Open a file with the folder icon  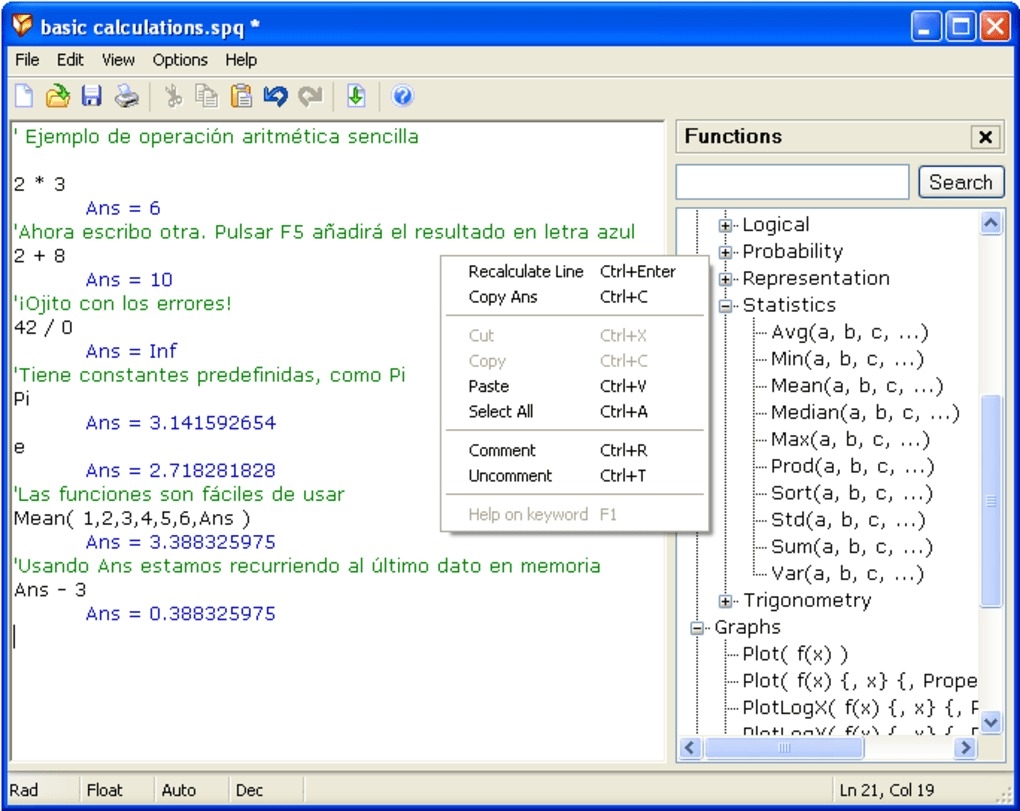58,96
